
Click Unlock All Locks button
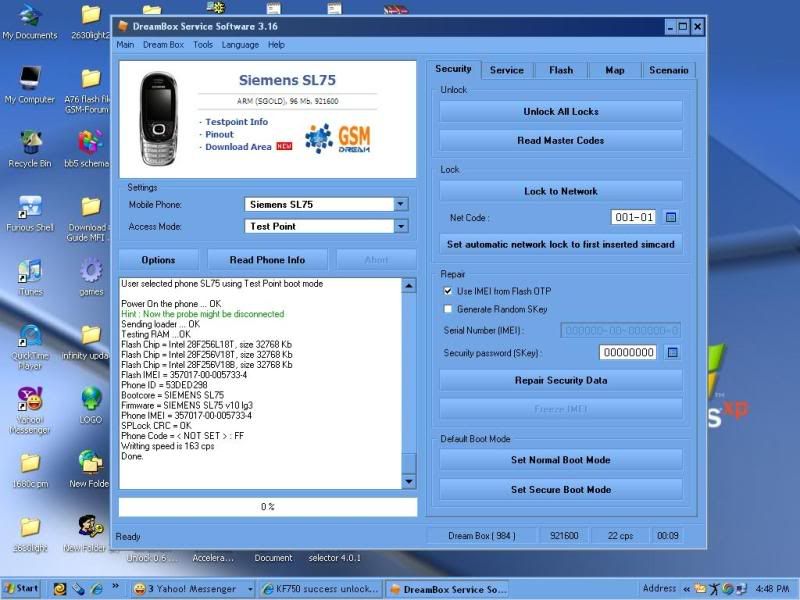[561, 111]
